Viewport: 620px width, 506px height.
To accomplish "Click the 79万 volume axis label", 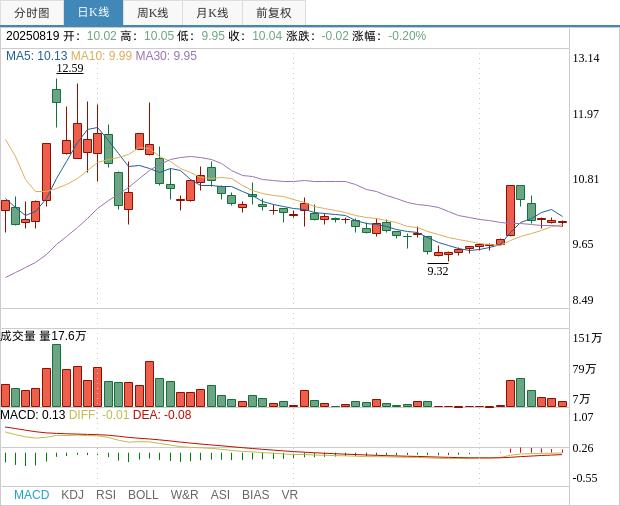I will [584, 369].
